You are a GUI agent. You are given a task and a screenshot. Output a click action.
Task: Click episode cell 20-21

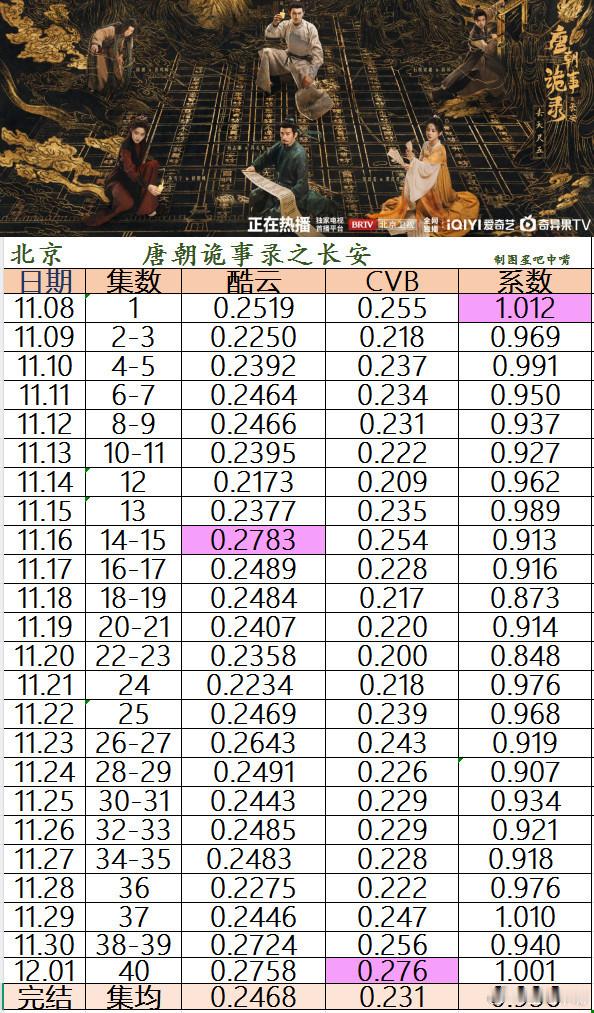tap(134, 627)
